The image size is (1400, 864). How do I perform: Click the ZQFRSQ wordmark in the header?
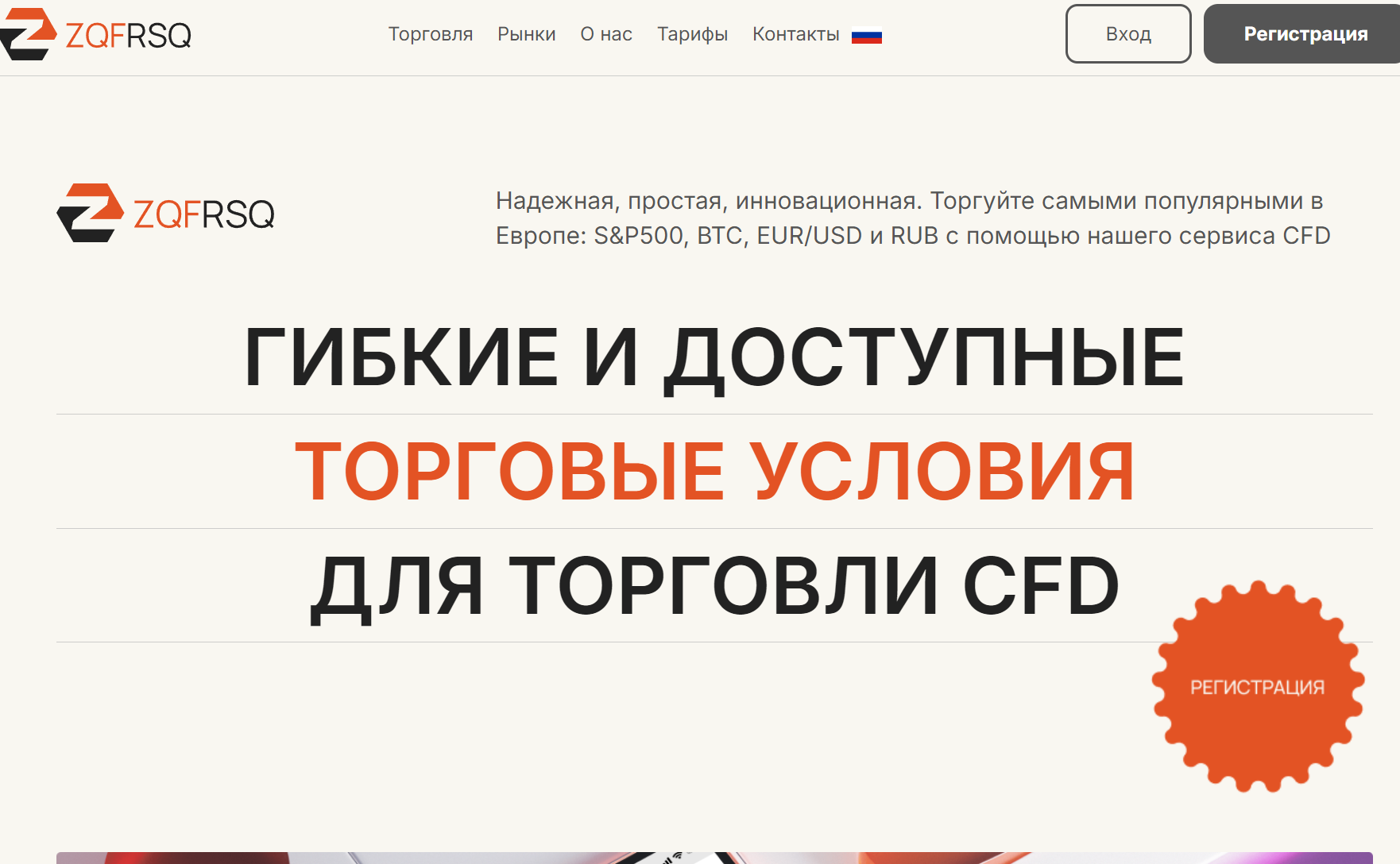[128, 36]
